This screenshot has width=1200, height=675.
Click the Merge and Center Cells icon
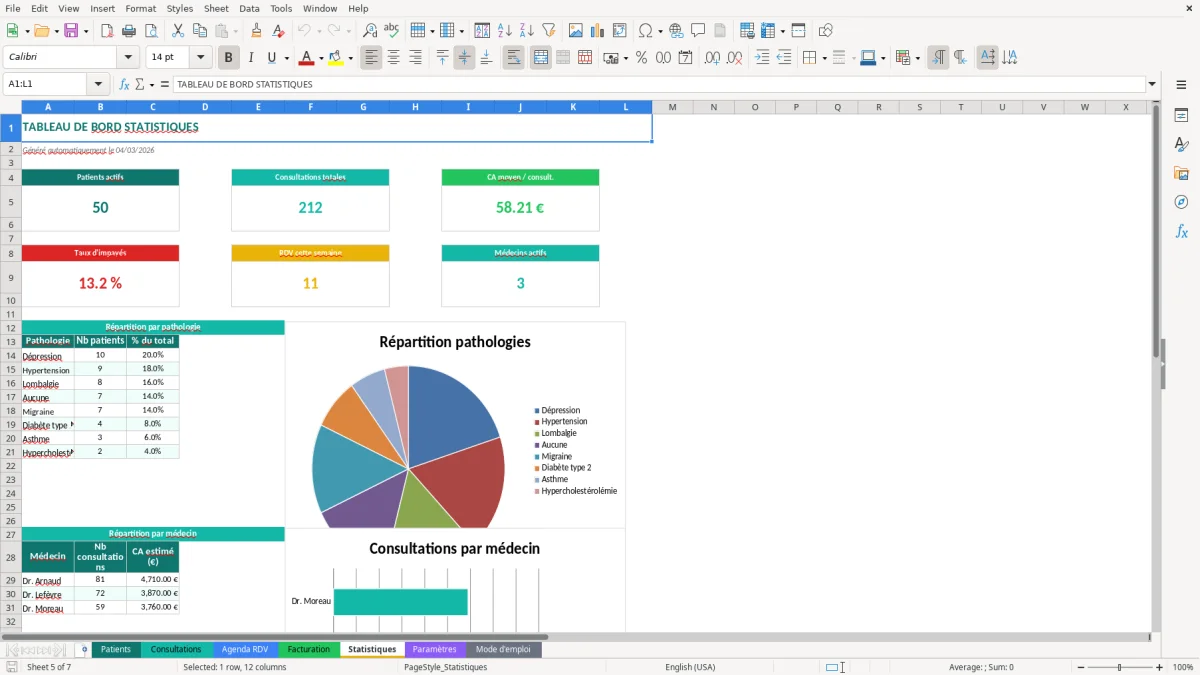541,58
